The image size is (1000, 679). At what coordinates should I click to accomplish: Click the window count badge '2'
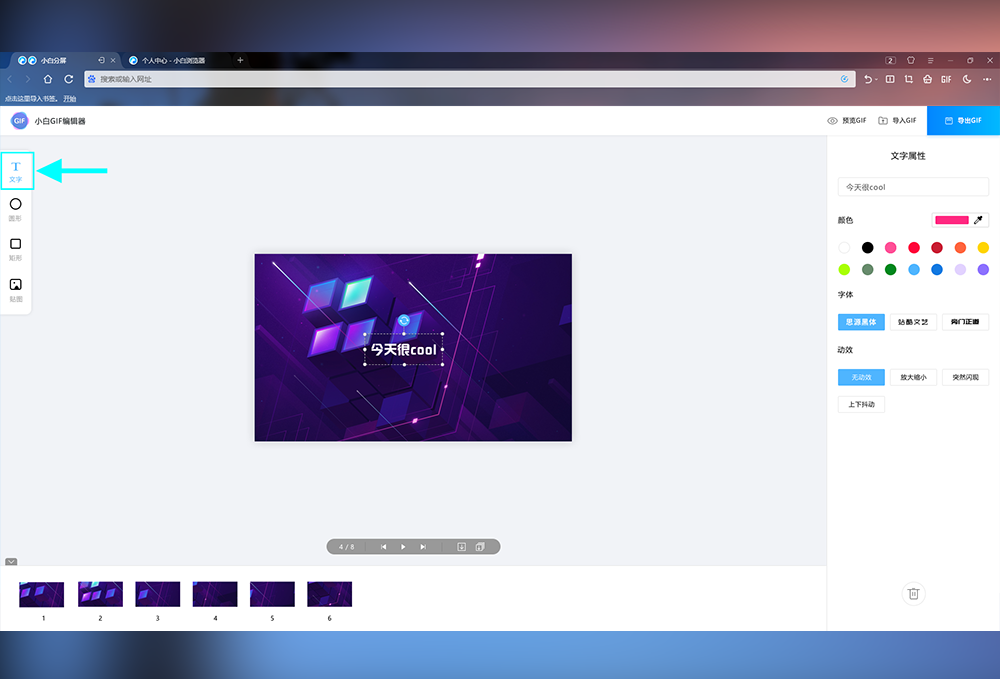890,60
